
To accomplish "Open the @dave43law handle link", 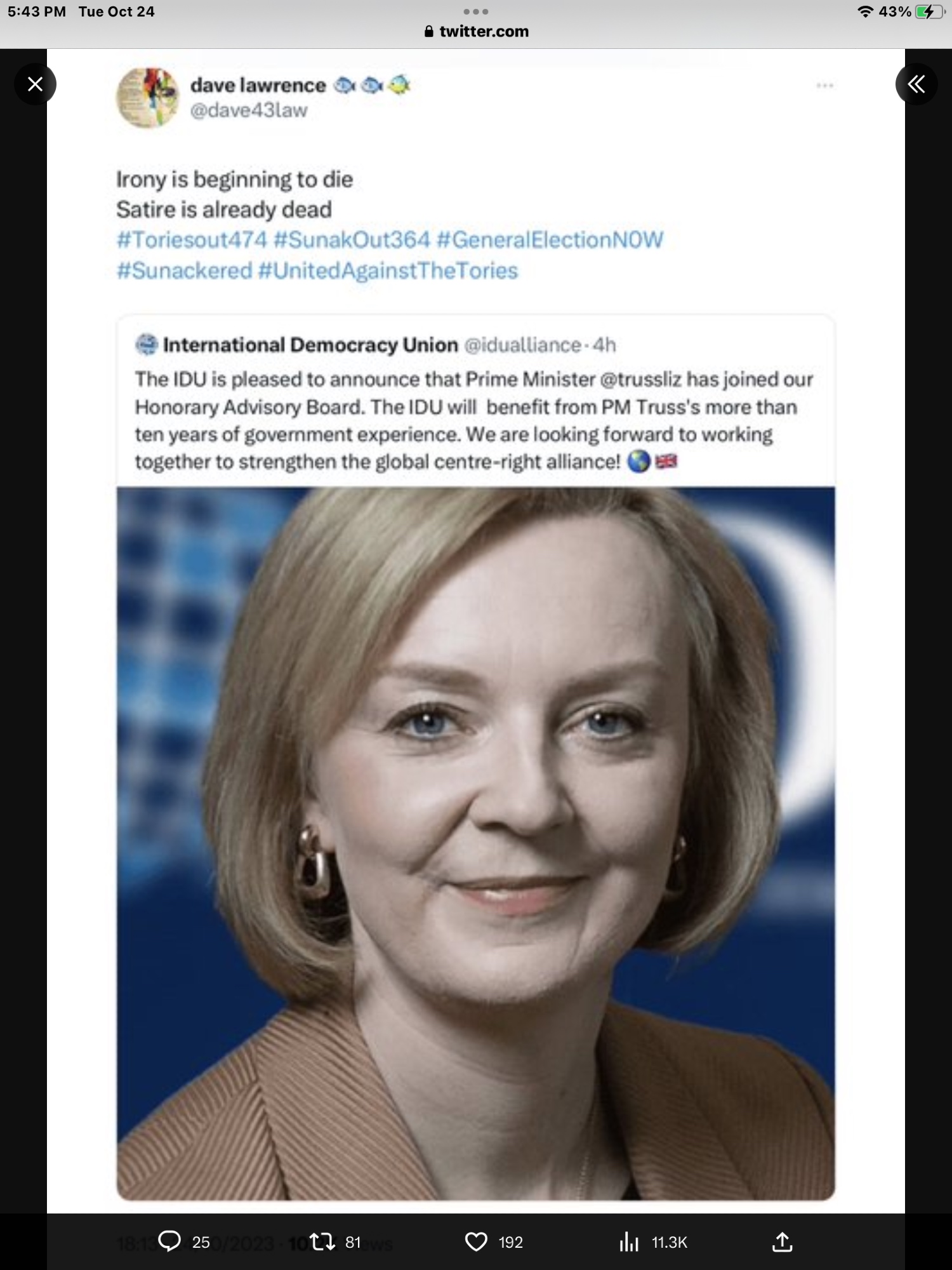I will coord(249,110).
